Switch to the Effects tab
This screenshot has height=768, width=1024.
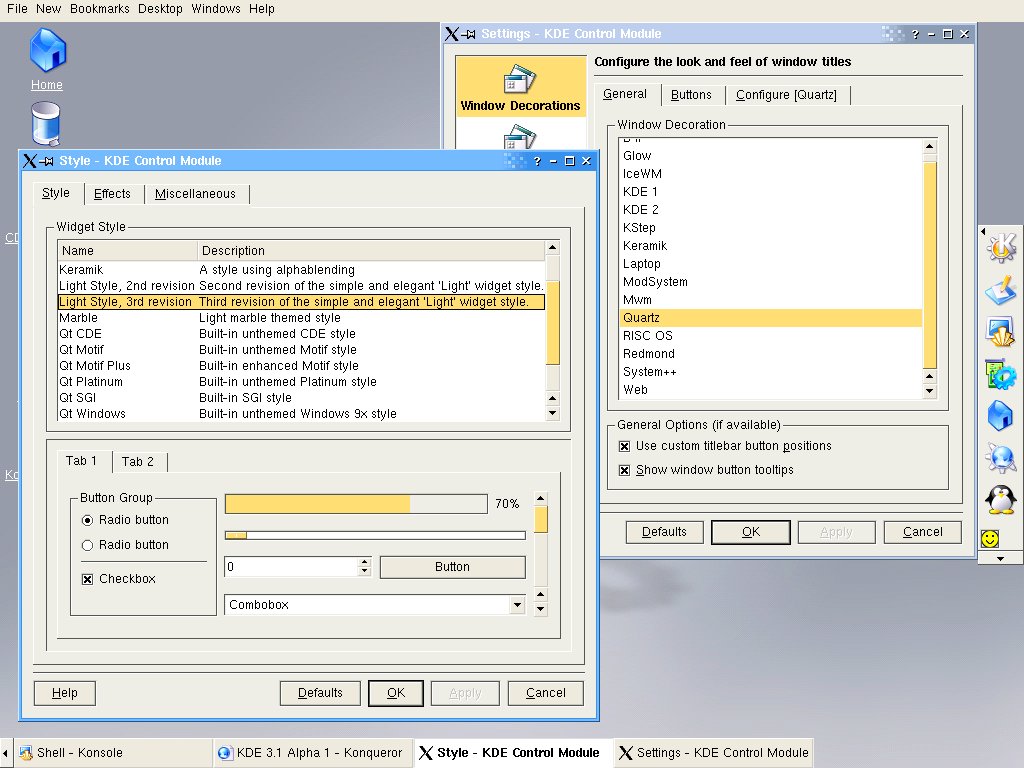click(x=112, y=194)
